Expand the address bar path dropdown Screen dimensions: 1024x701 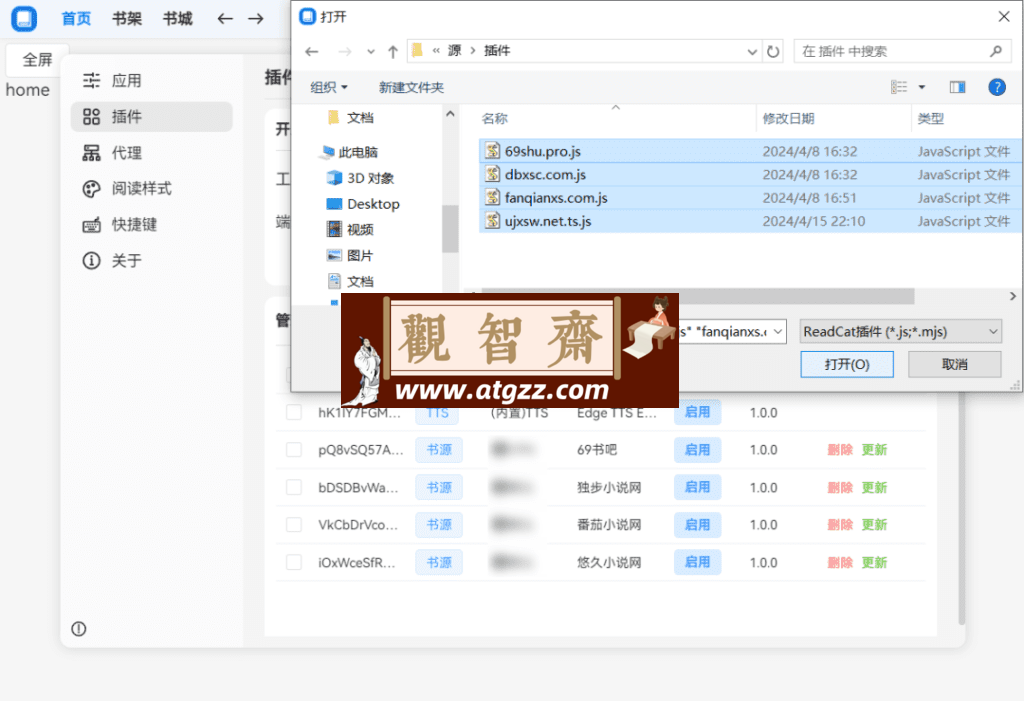(x=752, y=52)
